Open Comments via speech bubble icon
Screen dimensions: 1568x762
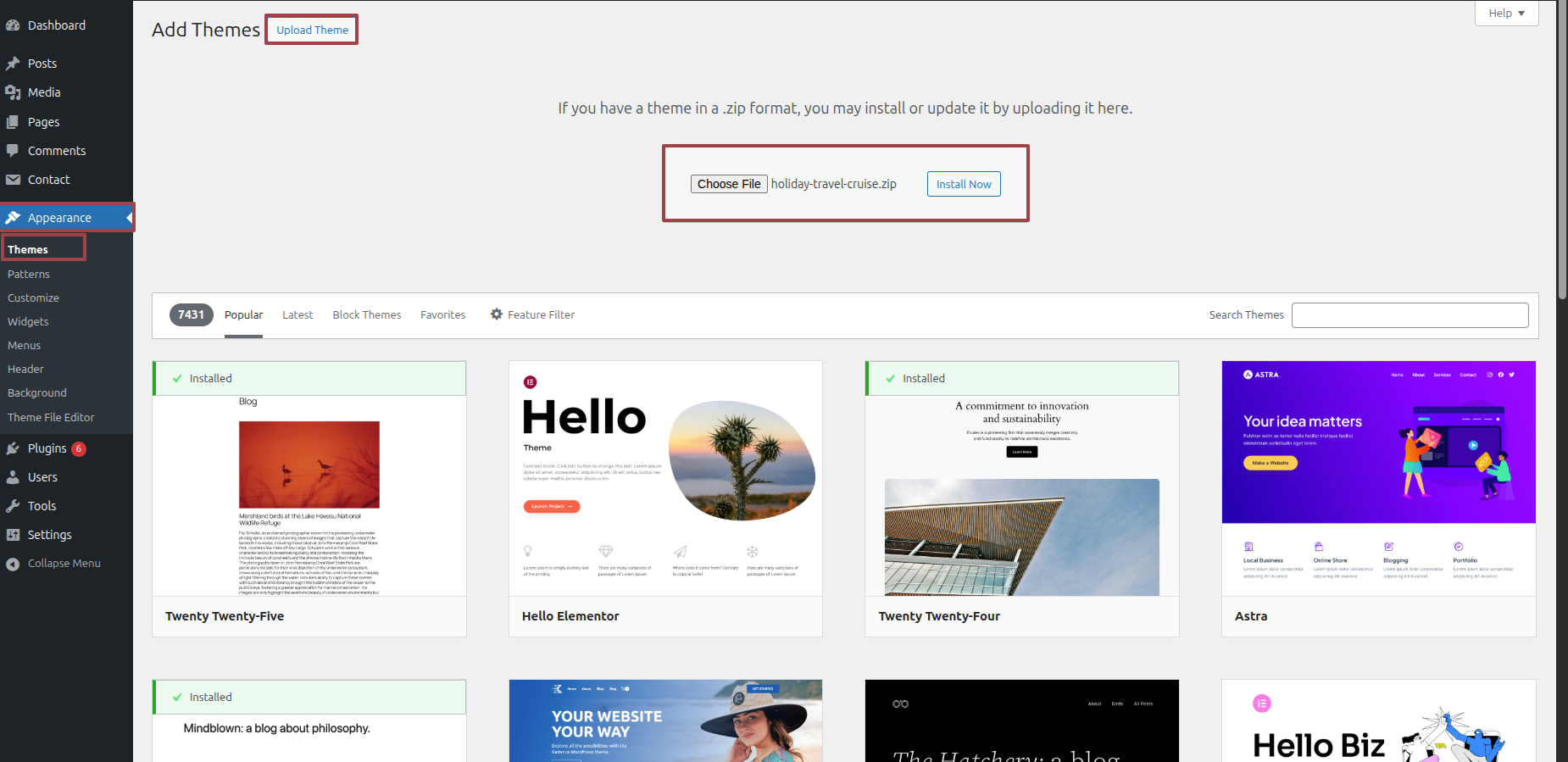click(13, 151)
